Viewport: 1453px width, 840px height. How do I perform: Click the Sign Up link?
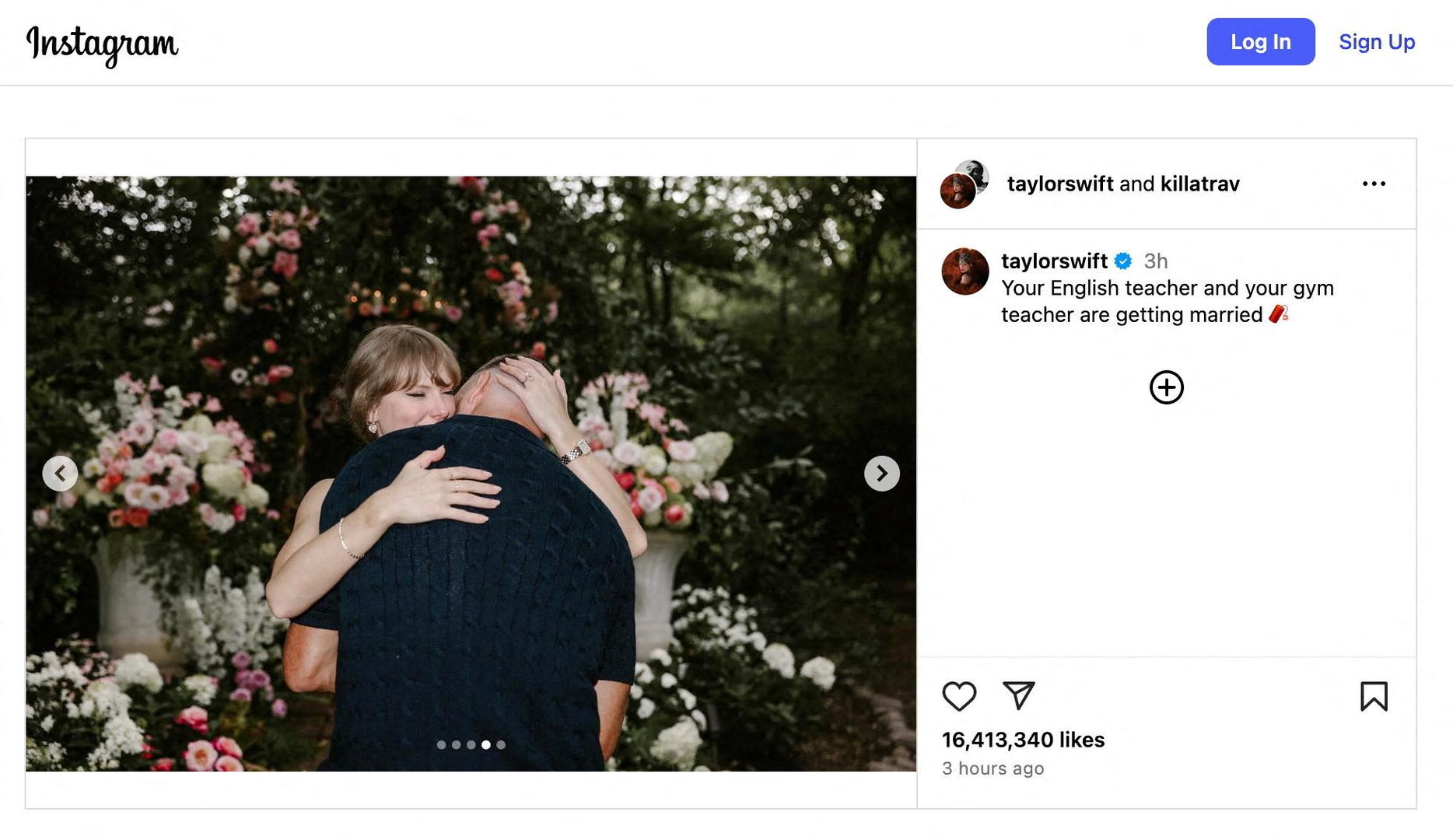click(1376, 42)
